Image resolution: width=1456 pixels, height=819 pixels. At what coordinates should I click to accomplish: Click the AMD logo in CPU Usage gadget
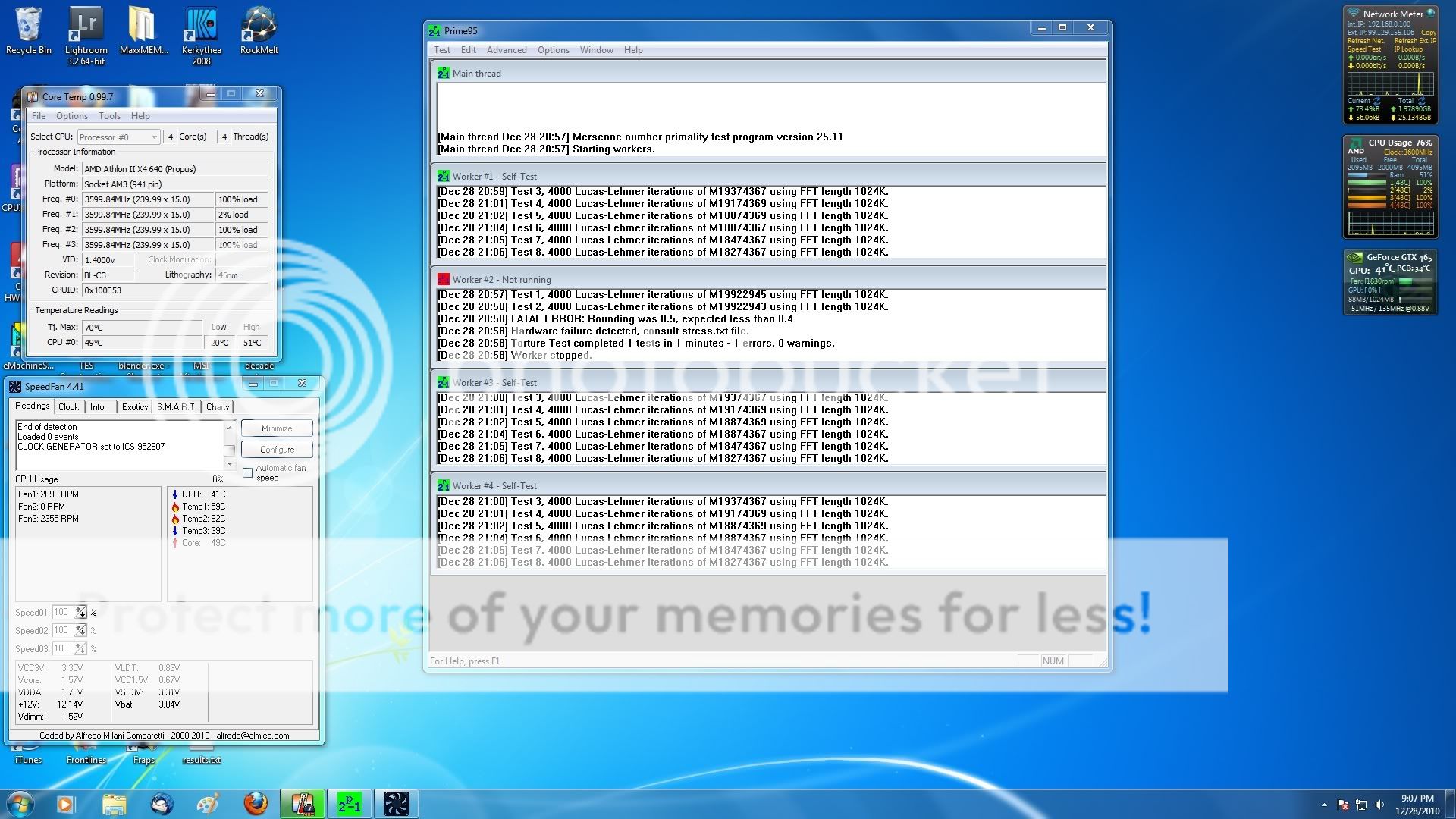tap(1355, 146)
